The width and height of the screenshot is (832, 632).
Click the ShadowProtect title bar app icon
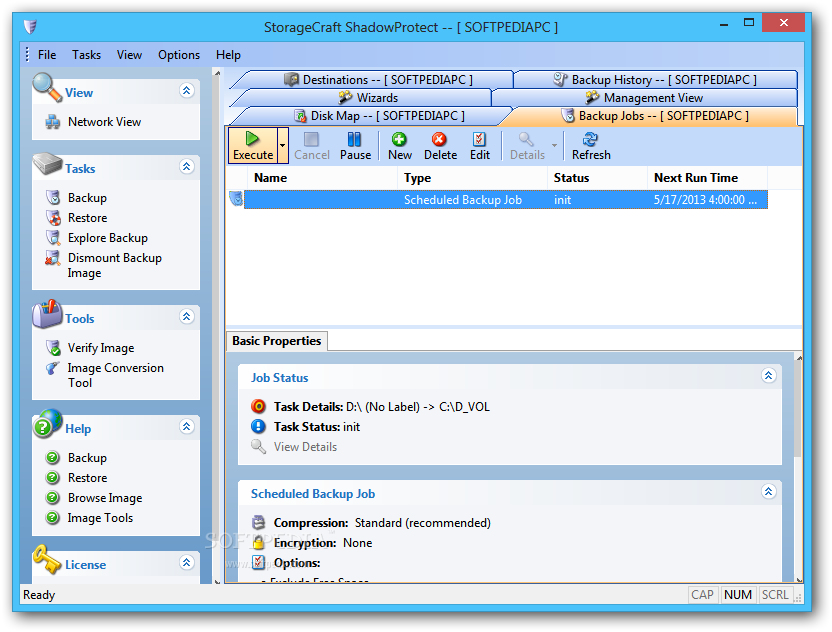pyautogui.click(x=30, y=26)
